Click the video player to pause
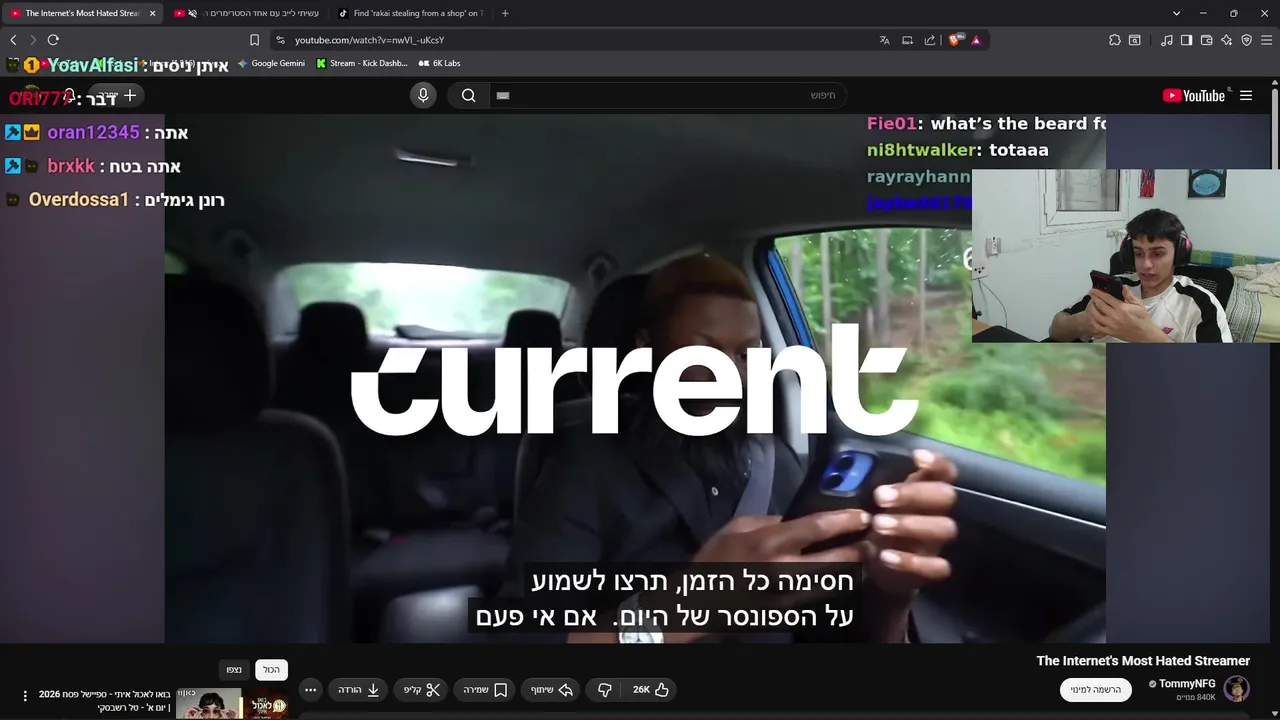1280x720 pixels. 635,378
